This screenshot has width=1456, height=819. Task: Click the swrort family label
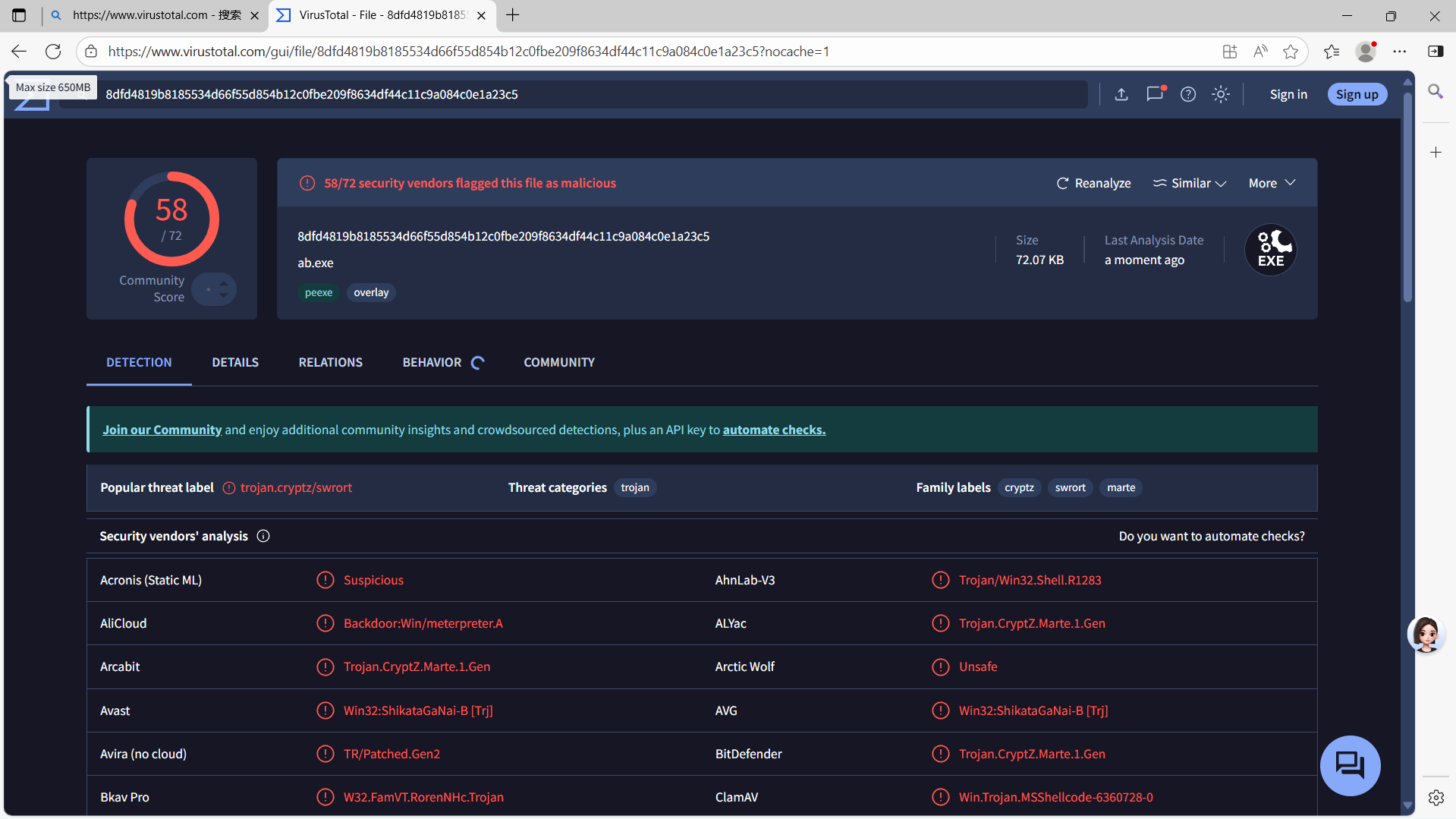(1070, 487)
